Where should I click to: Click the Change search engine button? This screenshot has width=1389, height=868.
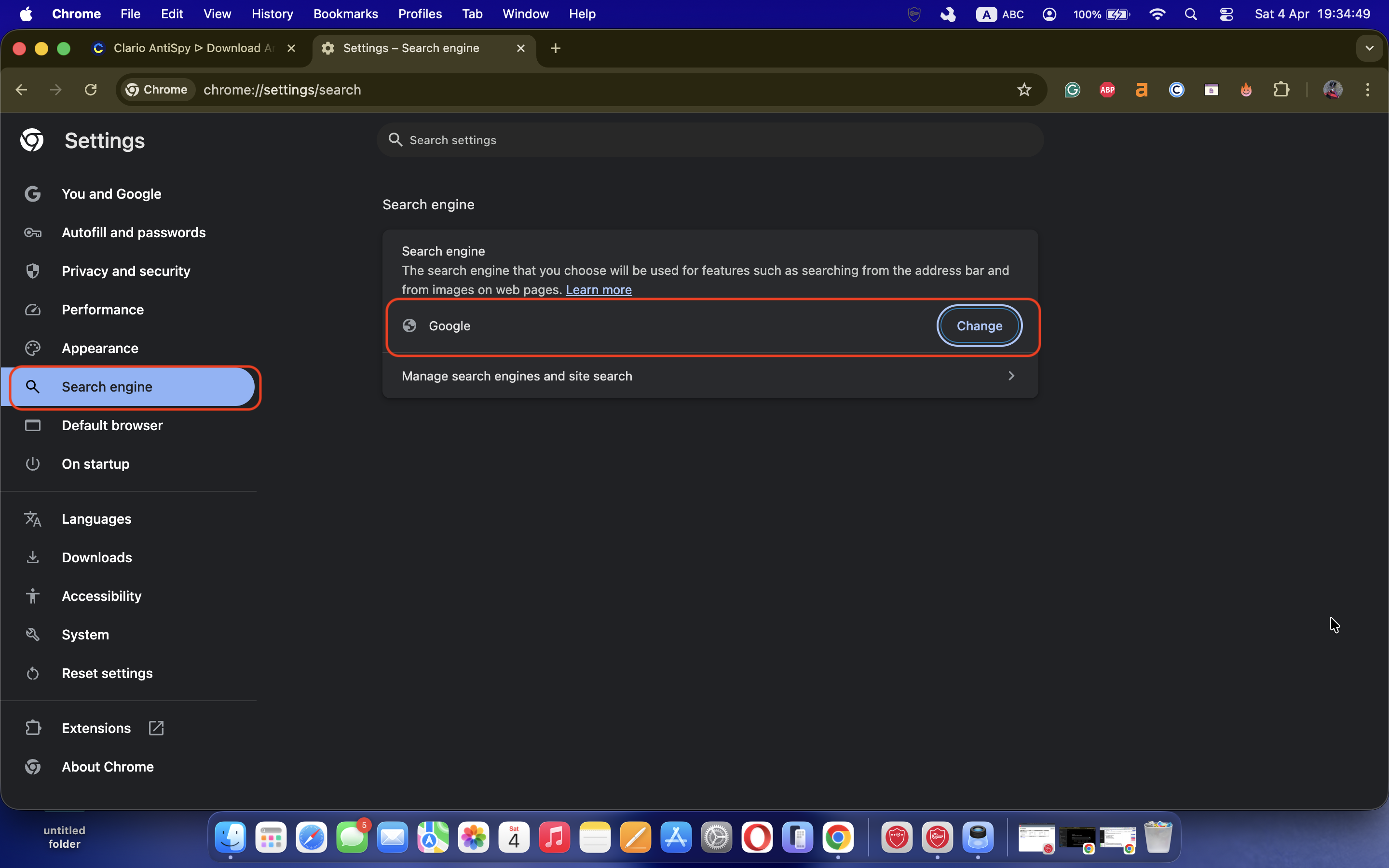tap(979, 325)
